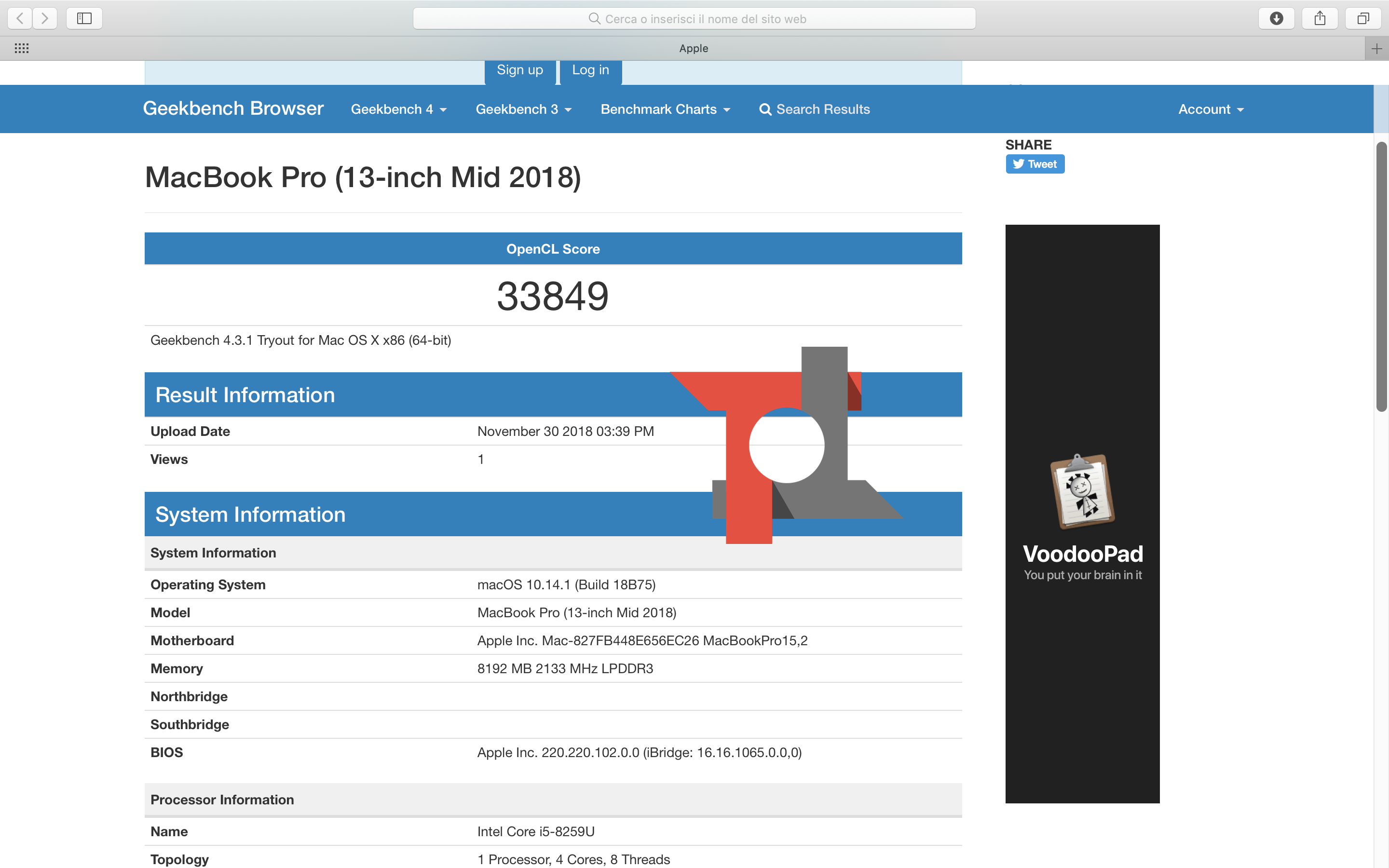Click the Safari forward arrow button
1389x868 pixels.
click(45, 18)
